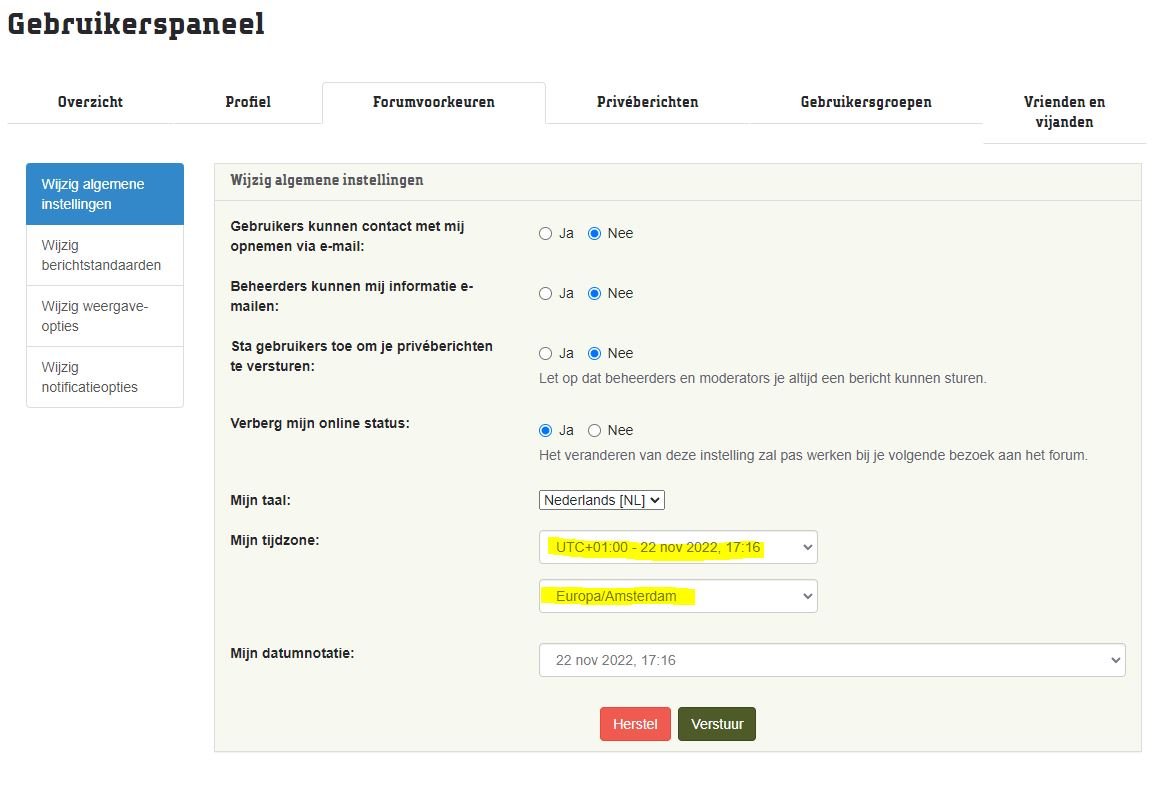Image resolution: width=1162 pixels, height=785 pixels.
Task: Select Nee for administrator information e-mails
Action: tap(594, 294)
